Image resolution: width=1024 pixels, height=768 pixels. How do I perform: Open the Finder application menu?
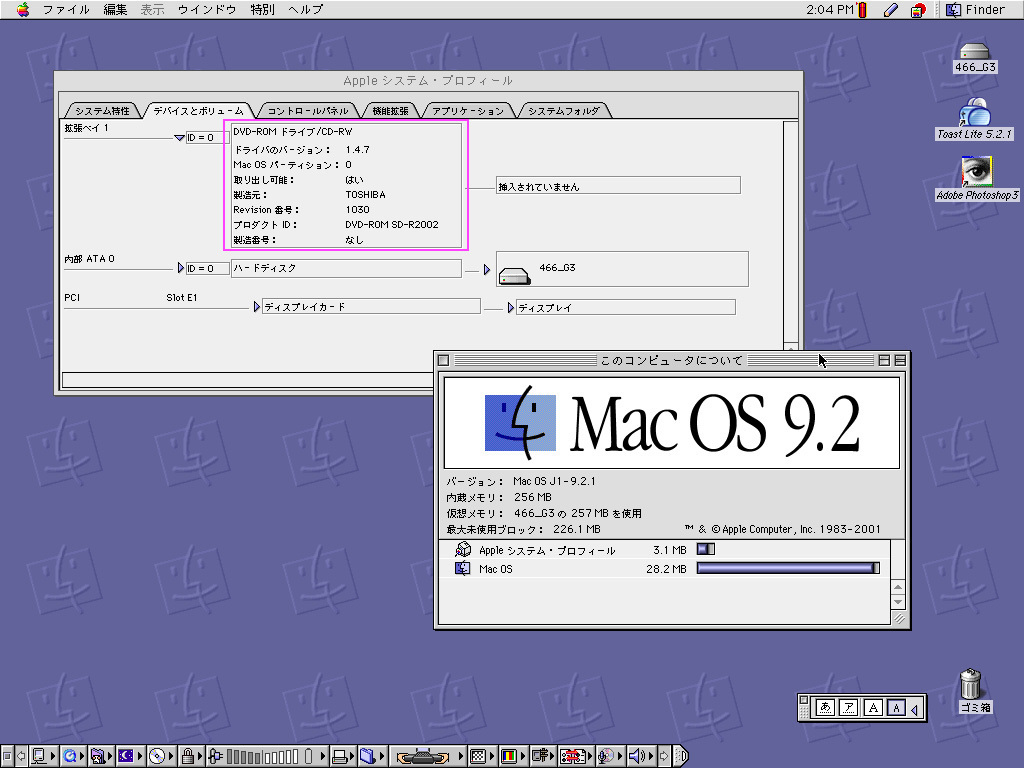[976, 9]
